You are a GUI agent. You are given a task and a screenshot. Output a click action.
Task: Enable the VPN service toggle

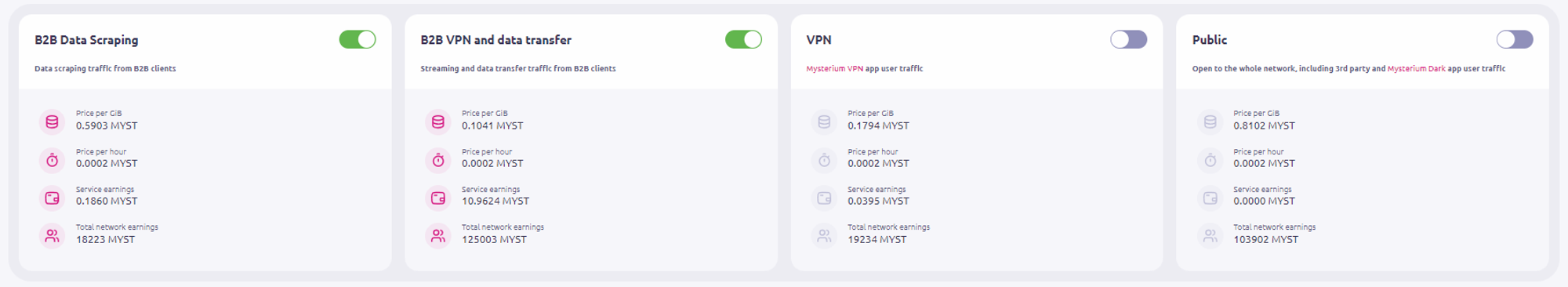coord(1129,39)
